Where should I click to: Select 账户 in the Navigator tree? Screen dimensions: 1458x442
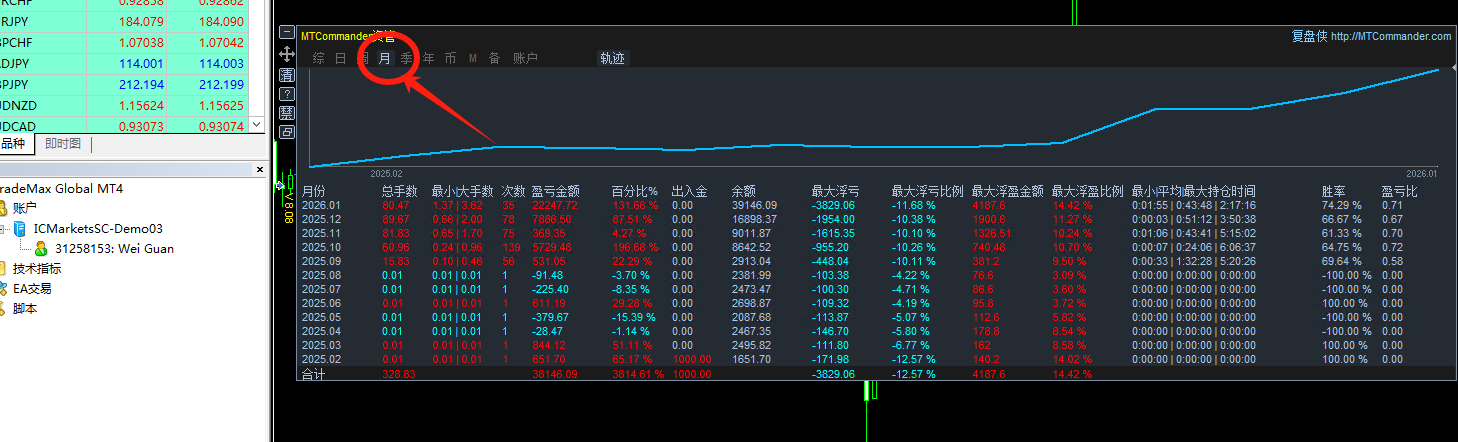point(26,208)
